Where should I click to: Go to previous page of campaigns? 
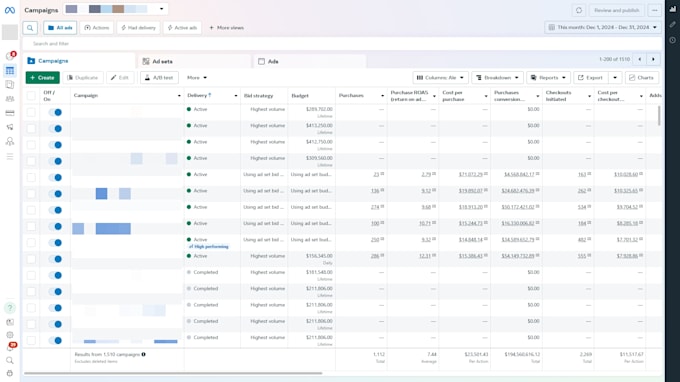[x=640, y=59]
